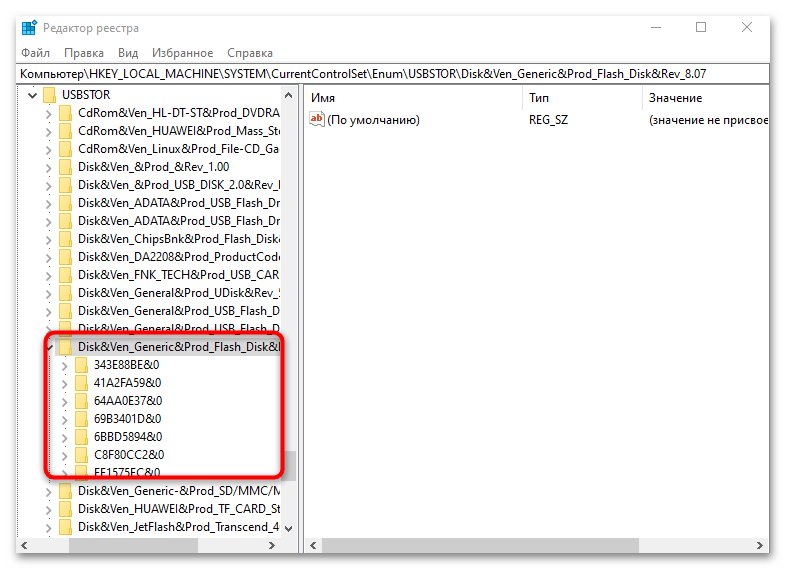
Task: Click folder icon of Disk&Ven_&Prod_&Rev_1.00
Action: tap(65, 167)
